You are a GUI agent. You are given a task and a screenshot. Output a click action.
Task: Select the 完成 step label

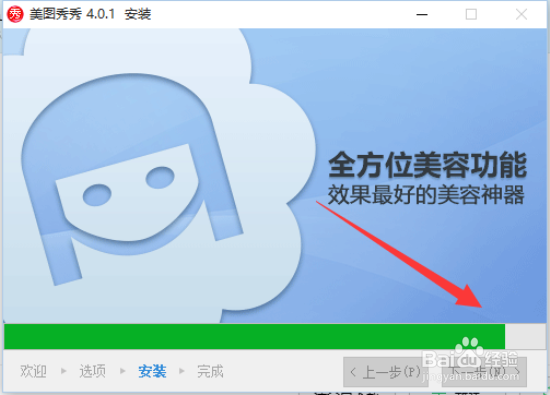[210, 371]
